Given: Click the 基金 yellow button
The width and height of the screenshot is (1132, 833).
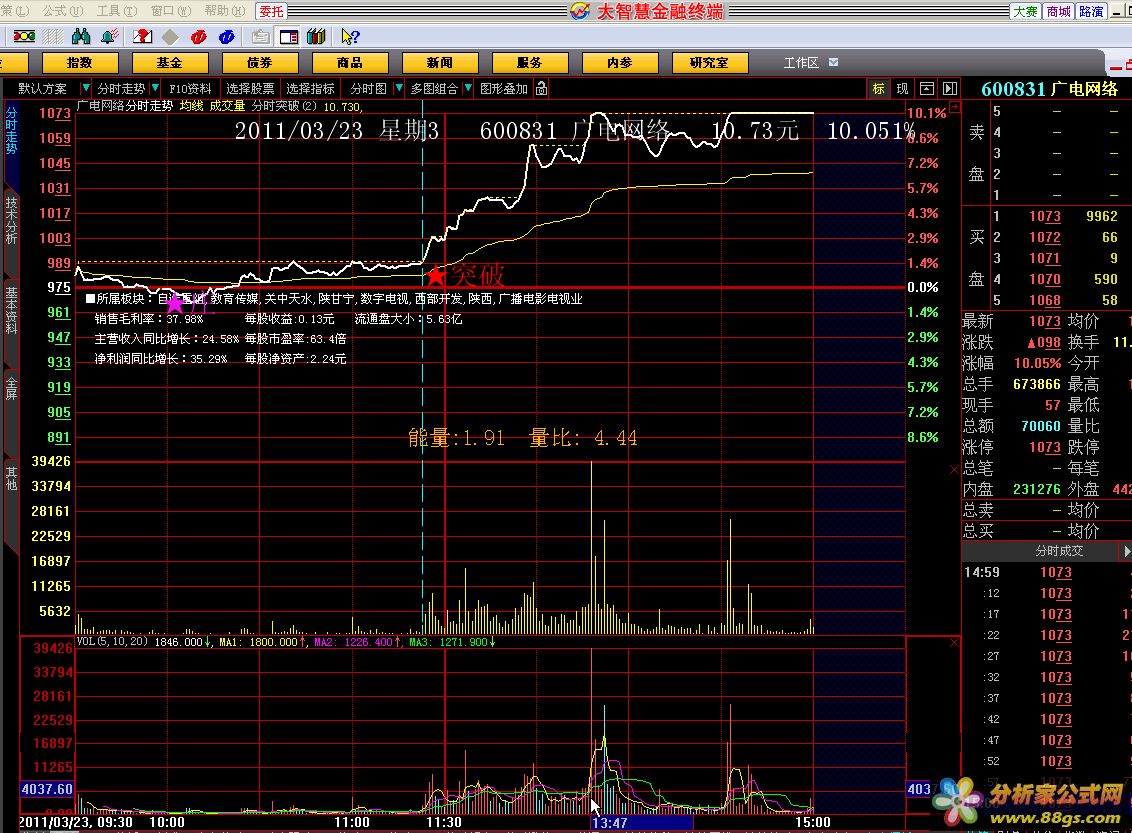Looking at the screenshot, I should click(170, 63).
